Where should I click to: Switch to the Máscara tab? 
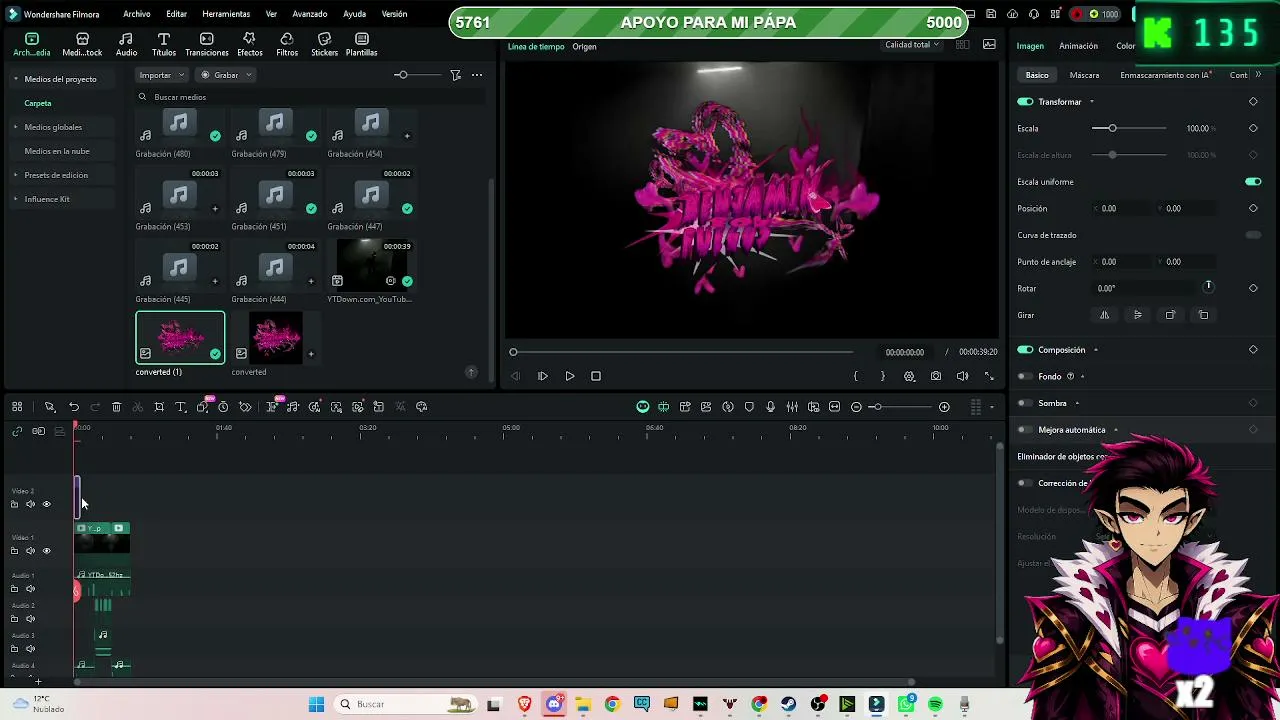click(1084, 75)
